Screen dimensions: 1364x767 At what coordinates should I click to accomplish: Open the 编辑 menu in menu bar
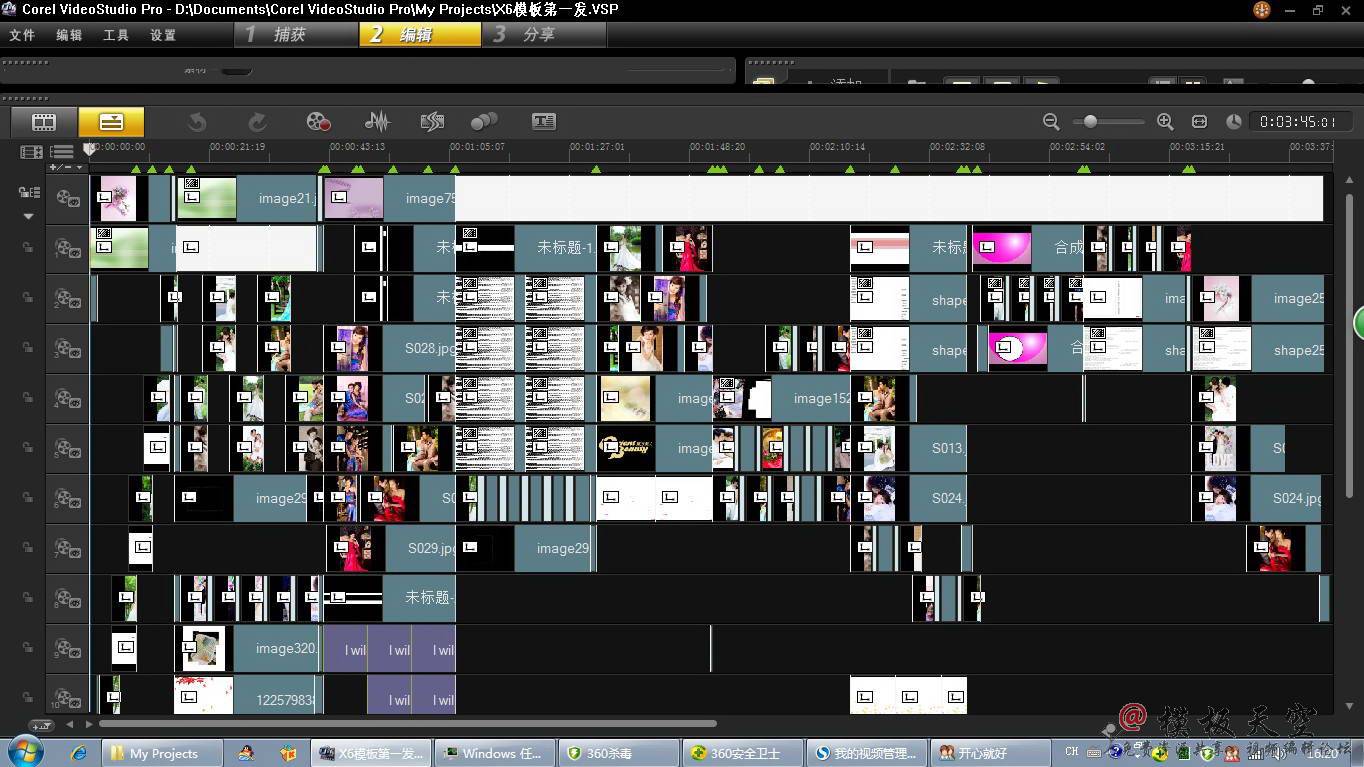69,35
